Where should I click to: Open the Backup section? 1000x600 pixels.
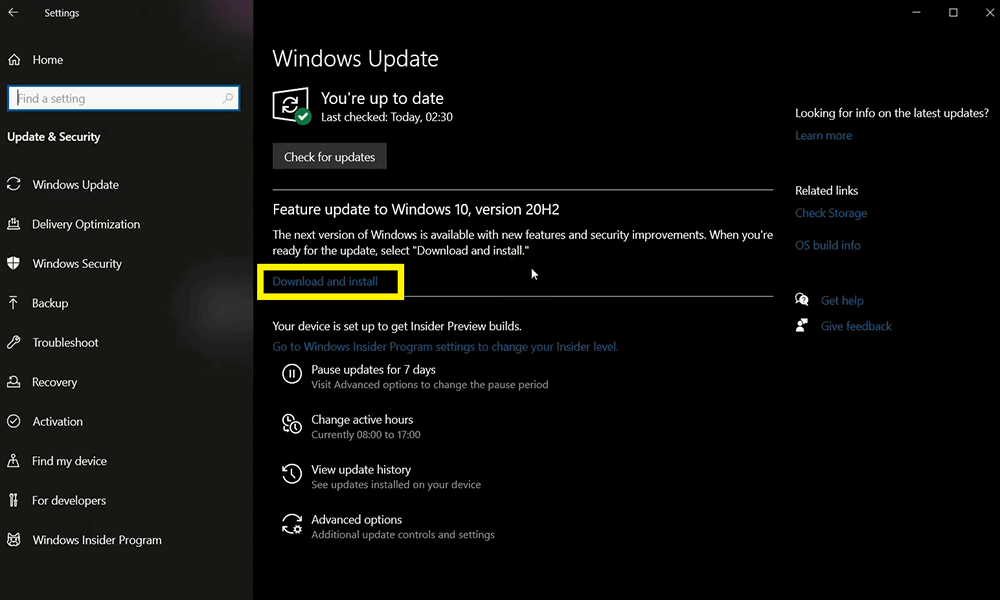pos(50,303)
